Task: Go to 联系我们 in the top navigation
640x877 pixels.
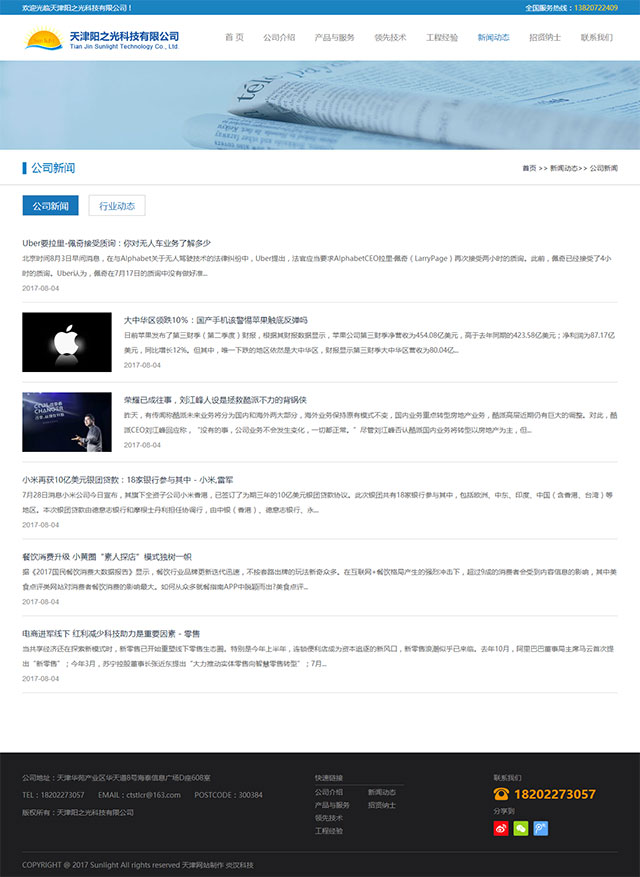Action: (597, 38)
